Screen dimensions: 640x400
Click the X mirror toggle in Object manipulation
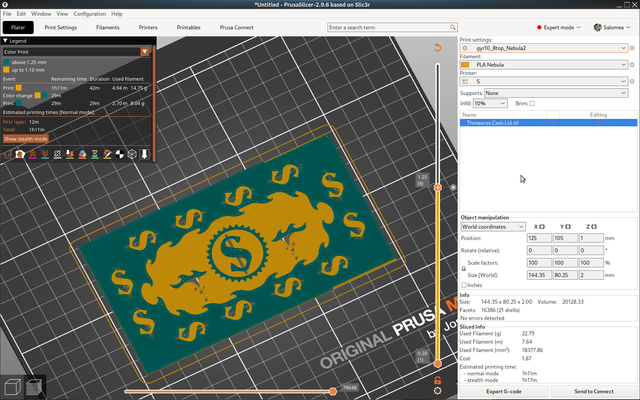pyautogui.click(x=542, y=227)
